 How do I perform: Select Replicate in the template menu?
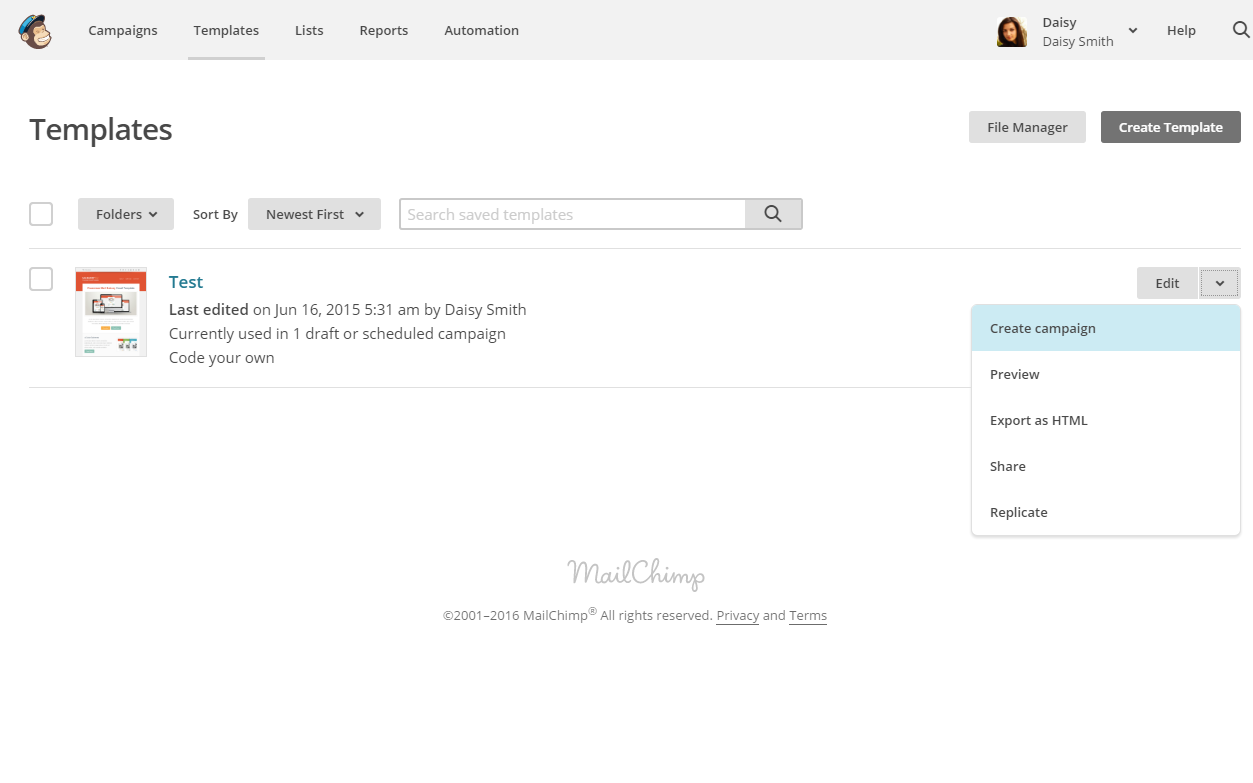tap(1018, 512)
